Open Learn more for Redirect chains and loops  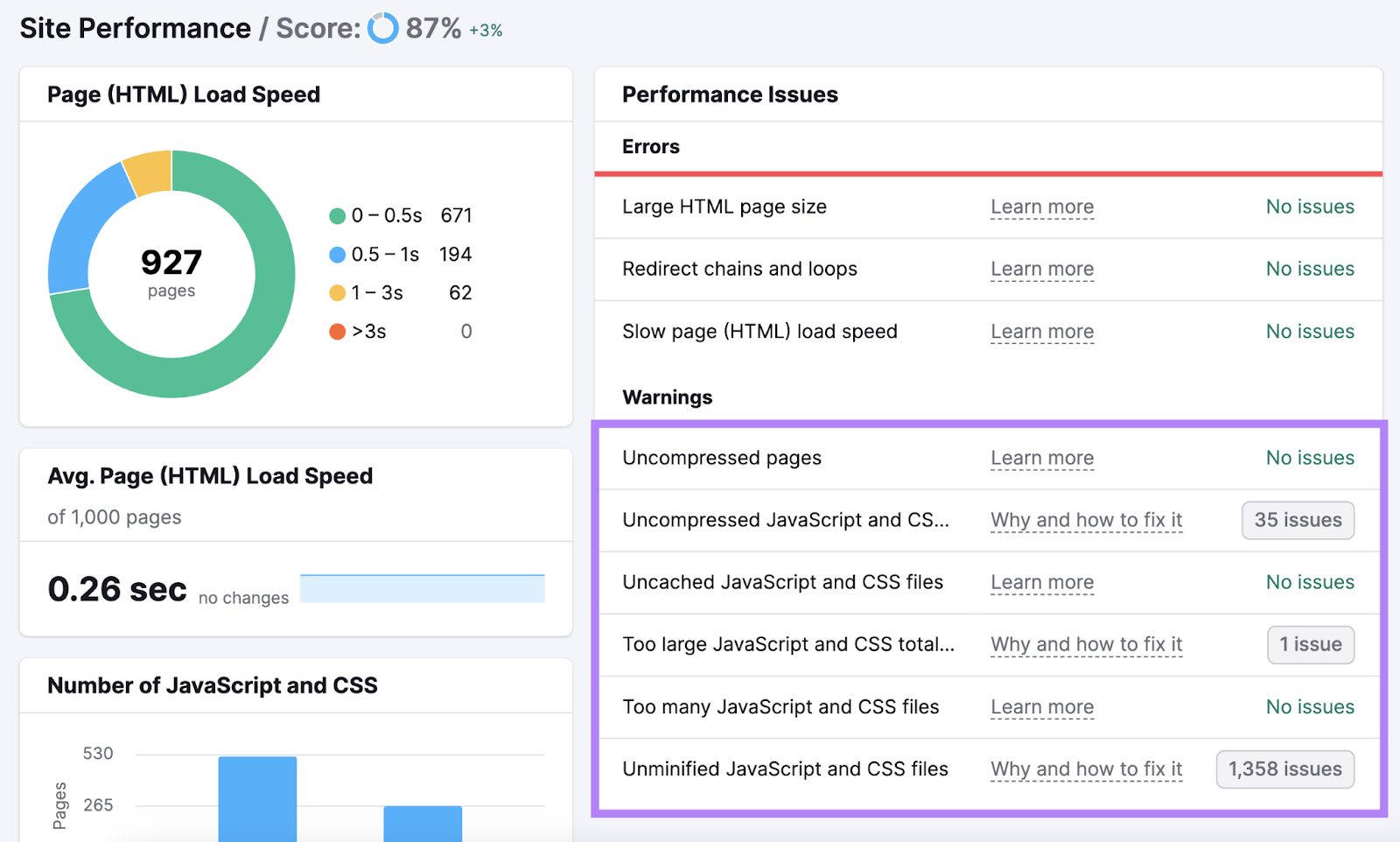[1041, 270]
